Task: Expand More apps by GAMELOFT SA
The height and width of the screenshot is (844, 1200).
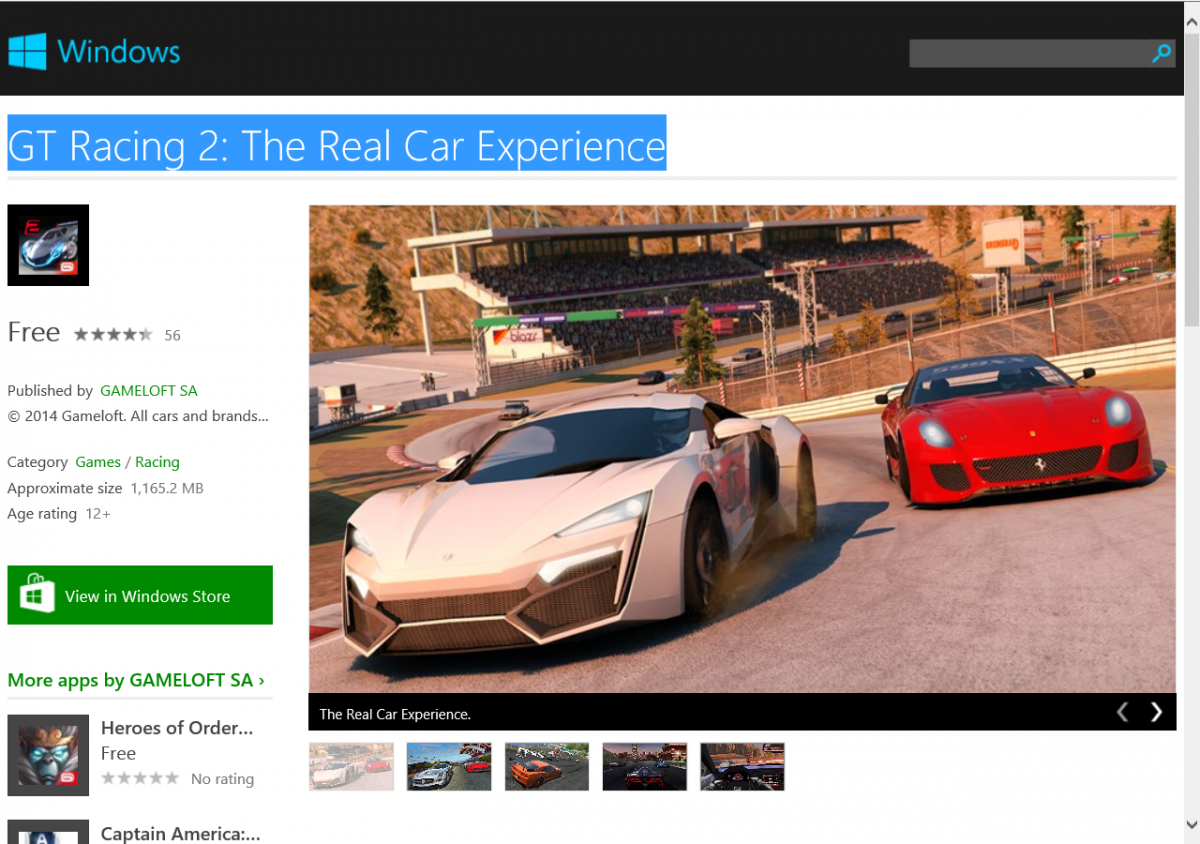Action: (136, 680)
